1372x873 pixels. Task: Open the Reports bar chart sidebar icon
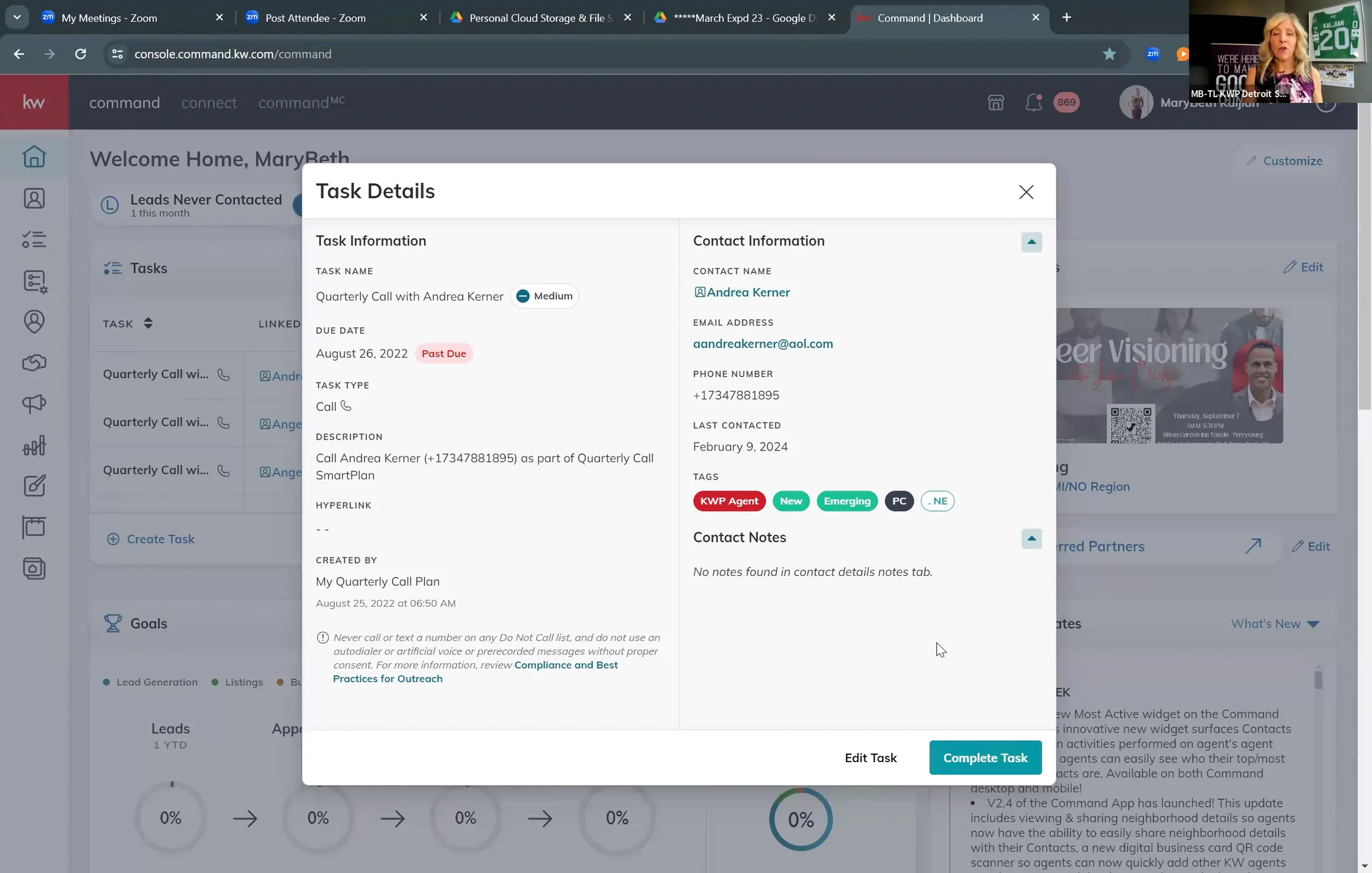coord(34,446)
